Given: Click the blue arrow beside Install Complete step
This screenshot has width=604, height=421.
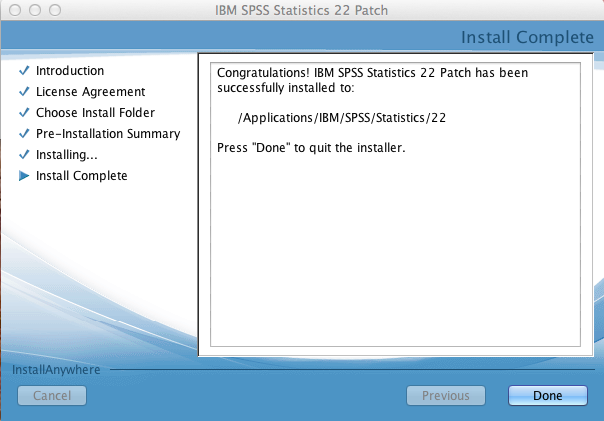Looking at the screenshot, I should (x=24, y=176).
